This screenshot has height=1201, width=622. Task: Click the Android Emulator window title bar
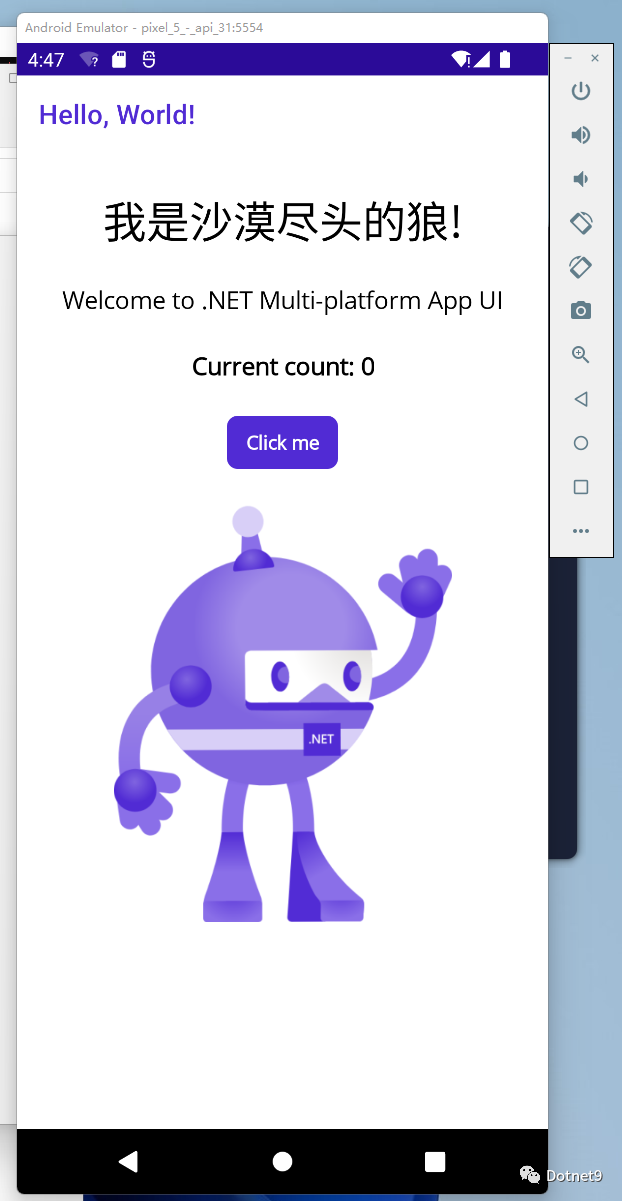[x=282, y=28]
